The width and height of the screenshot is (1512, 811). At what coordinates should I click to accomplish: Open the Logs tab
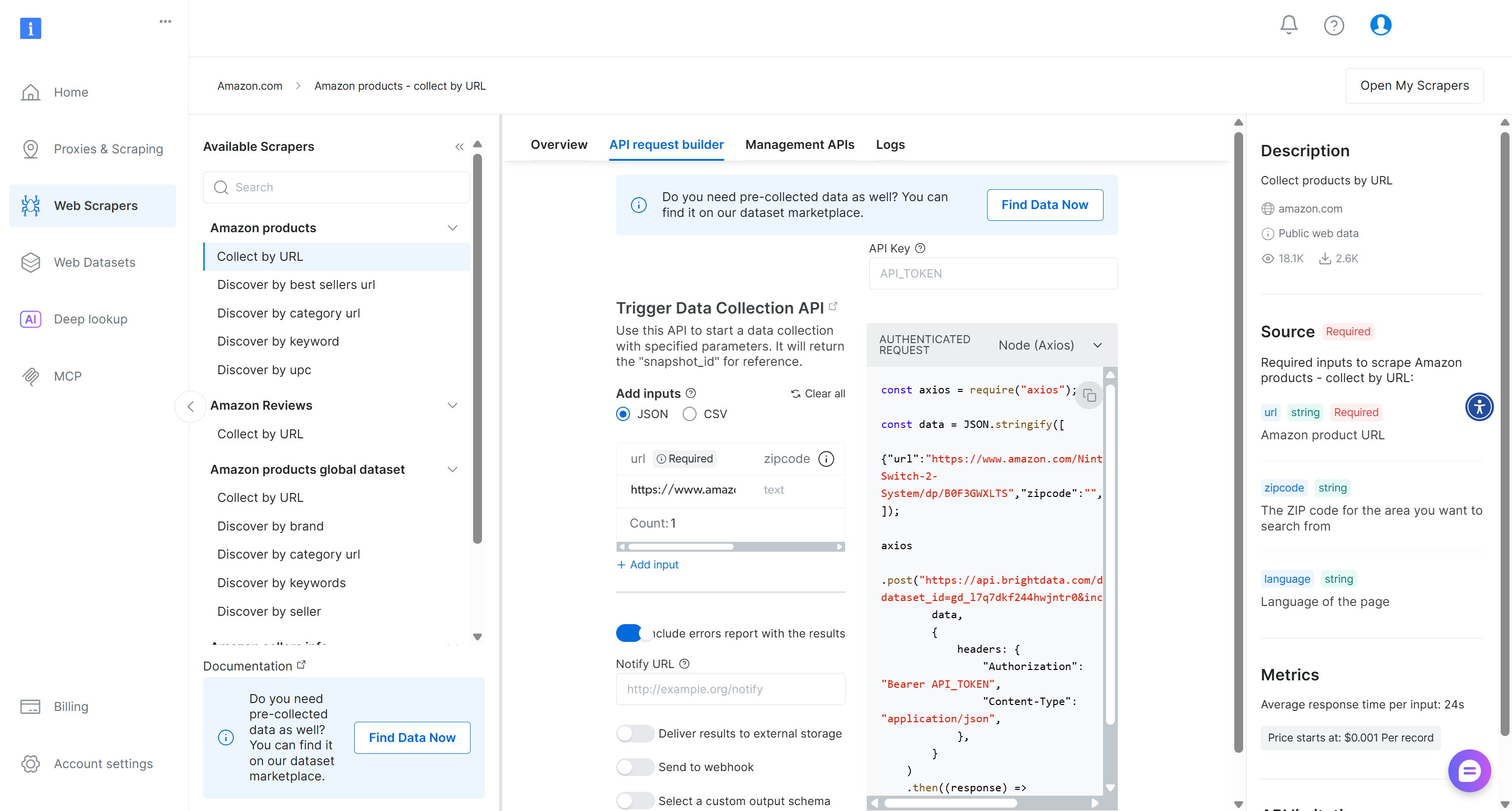tap(890, 144)
